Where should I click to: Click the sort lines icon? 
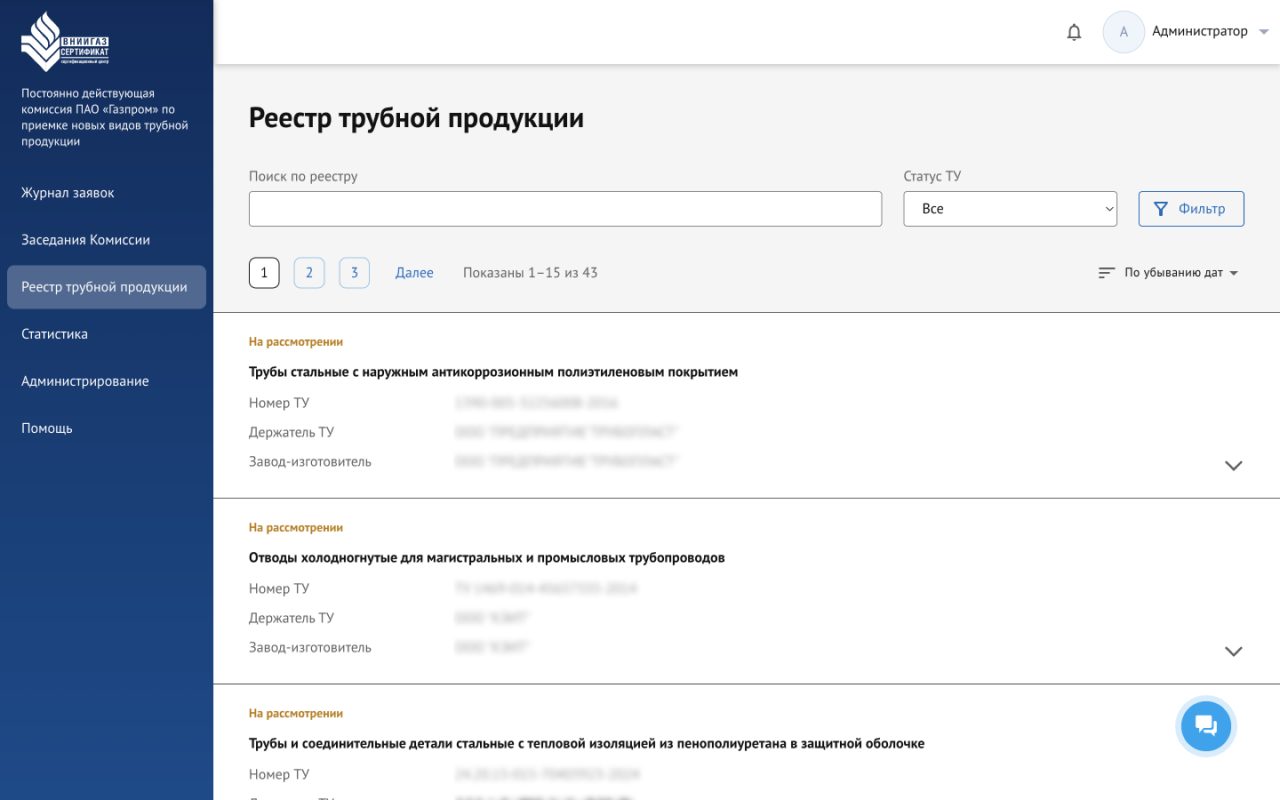(1106, 273)
